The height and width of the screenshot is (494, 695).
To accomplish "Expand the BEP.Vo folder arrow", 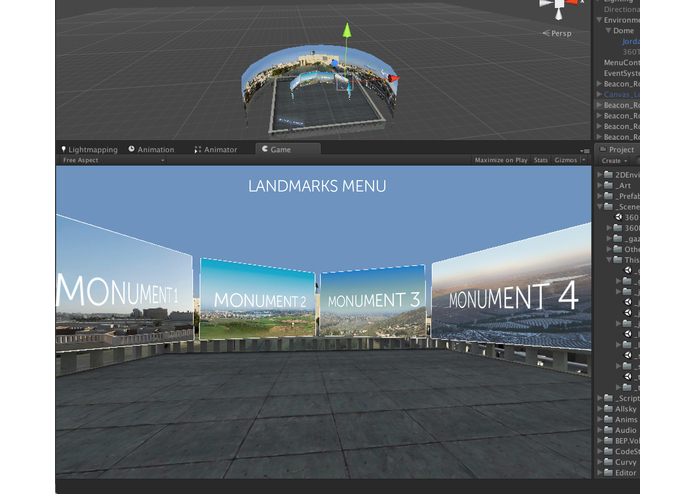I will point(599,440).
